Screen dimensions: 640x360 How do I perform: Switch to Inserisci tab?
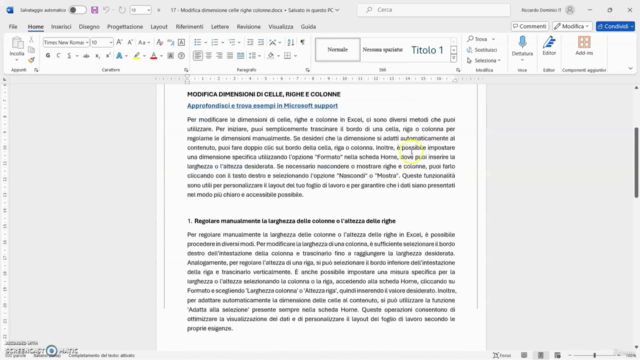[61, 27]
